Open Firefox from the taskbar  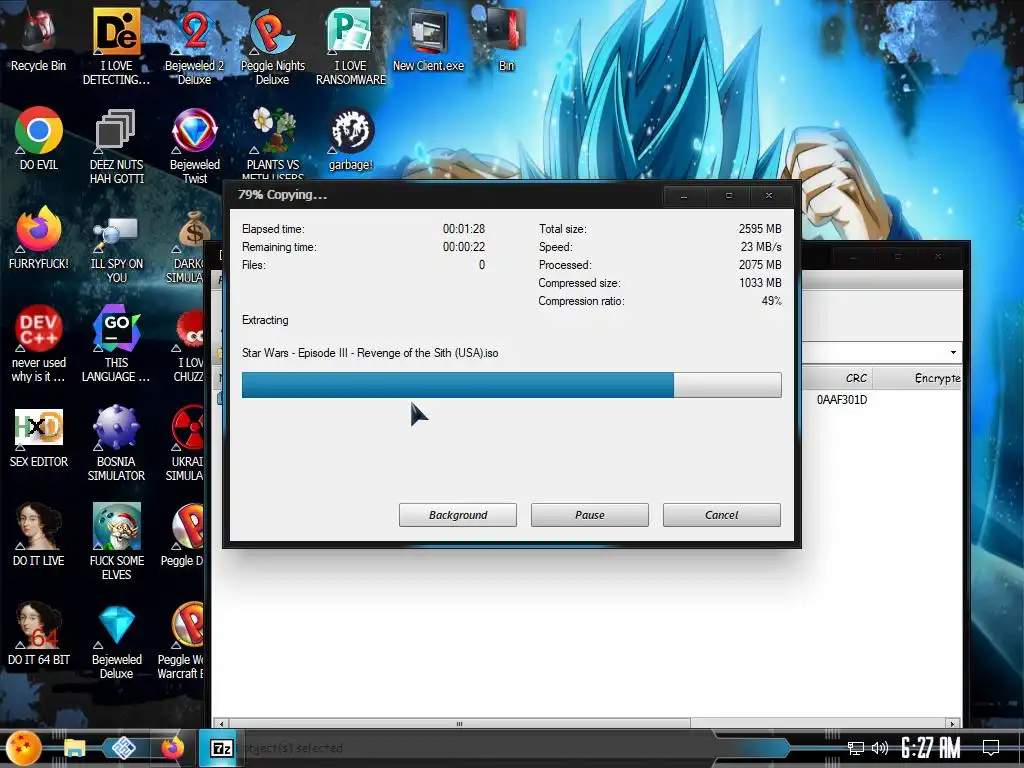172,748
